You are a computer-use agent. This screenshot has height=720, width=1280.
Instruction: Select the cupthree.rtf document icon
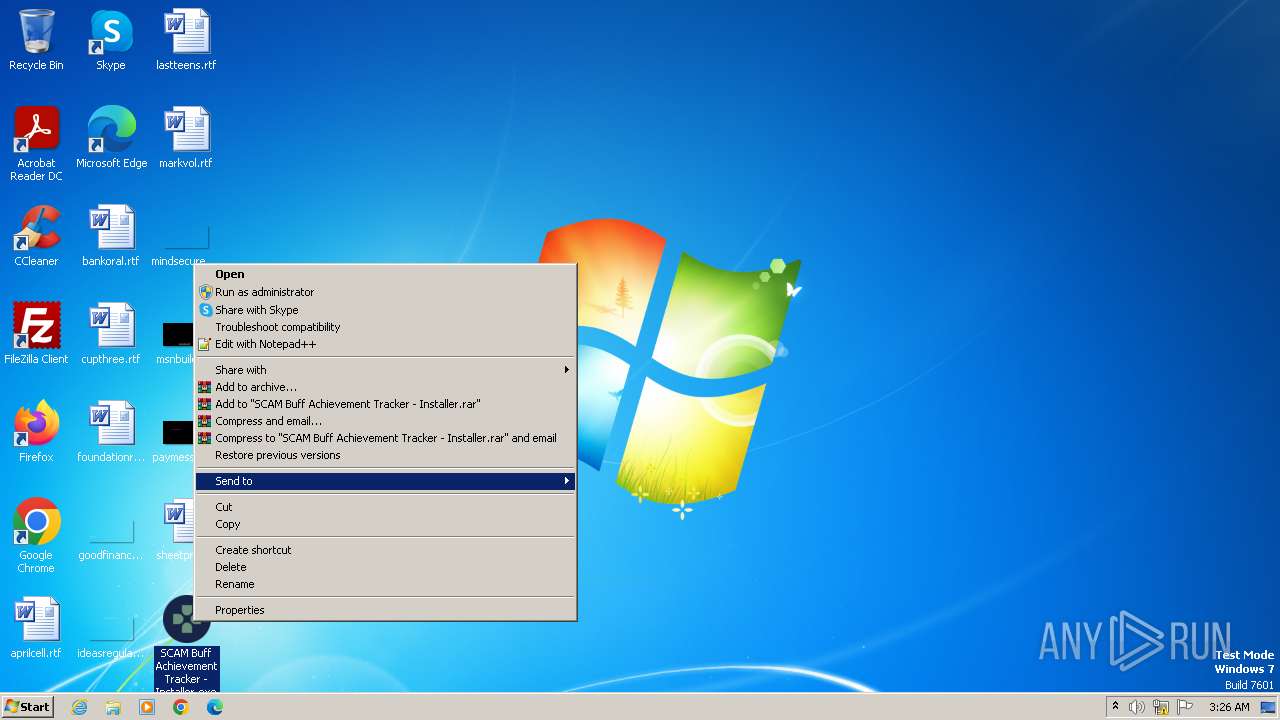(111, 334)
